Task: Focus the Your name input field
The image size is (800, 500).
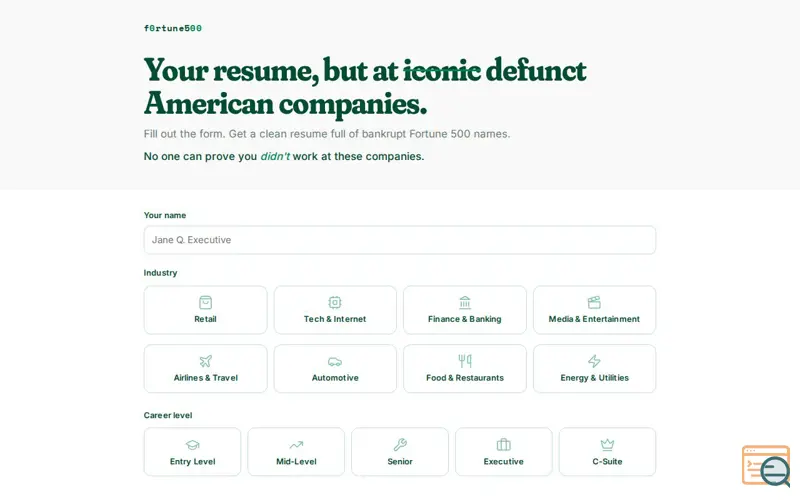Action: [400, 240]
